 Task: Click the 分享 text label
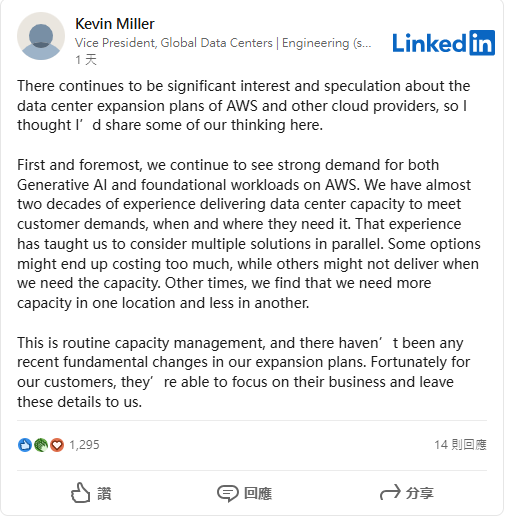click(x=420, y=493)
